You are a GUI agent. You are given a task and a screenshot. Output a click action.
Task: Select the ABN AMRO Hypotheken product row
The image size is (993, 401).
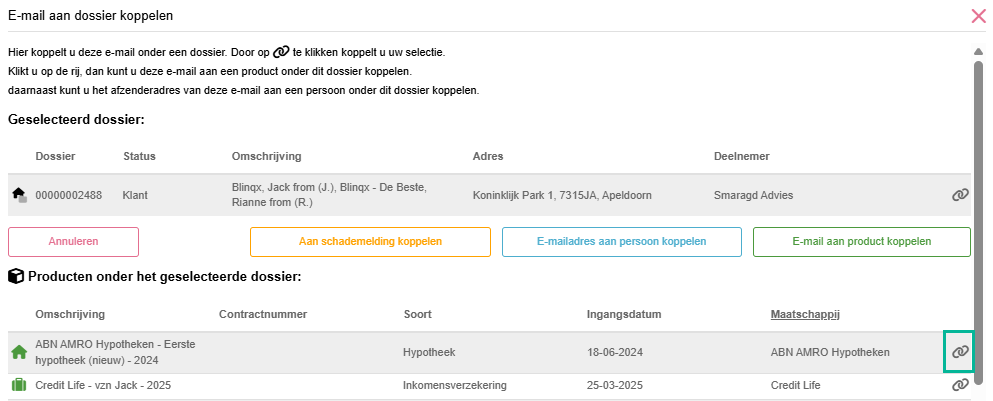point(489,352)
